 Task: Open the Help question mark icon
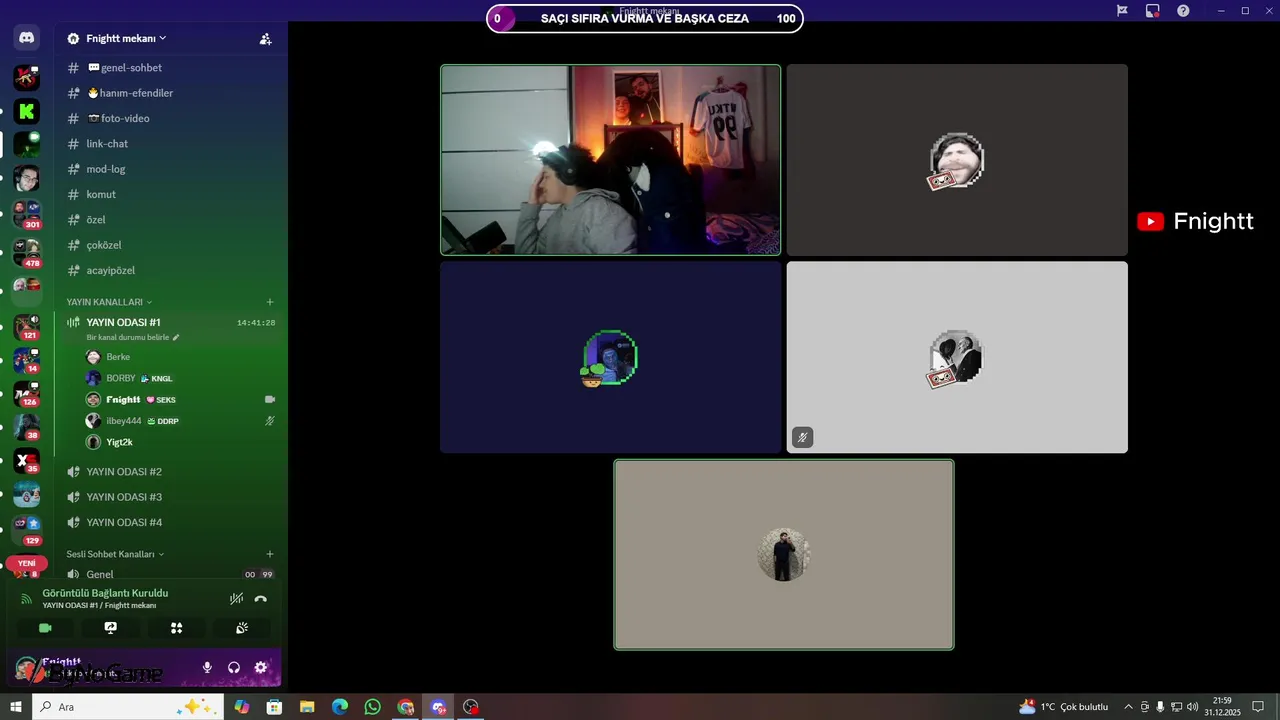coord(1183,10)
